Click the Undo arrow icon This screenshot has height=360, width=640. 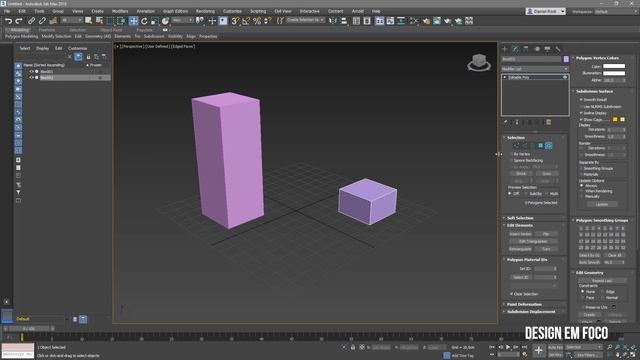pos(8,21)
